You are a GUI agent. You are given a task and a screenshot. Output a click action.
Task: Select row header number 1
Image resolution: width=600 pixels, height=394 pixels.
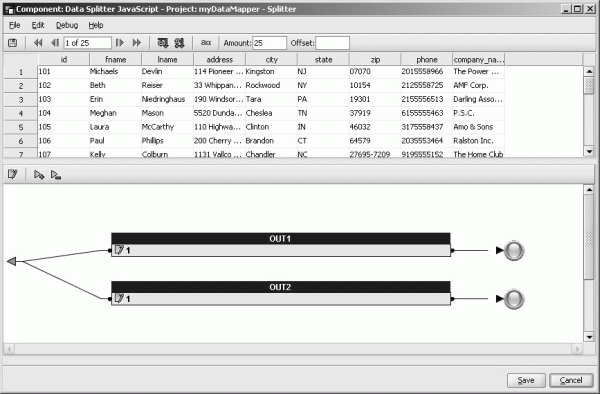click(x=21, y=72)
